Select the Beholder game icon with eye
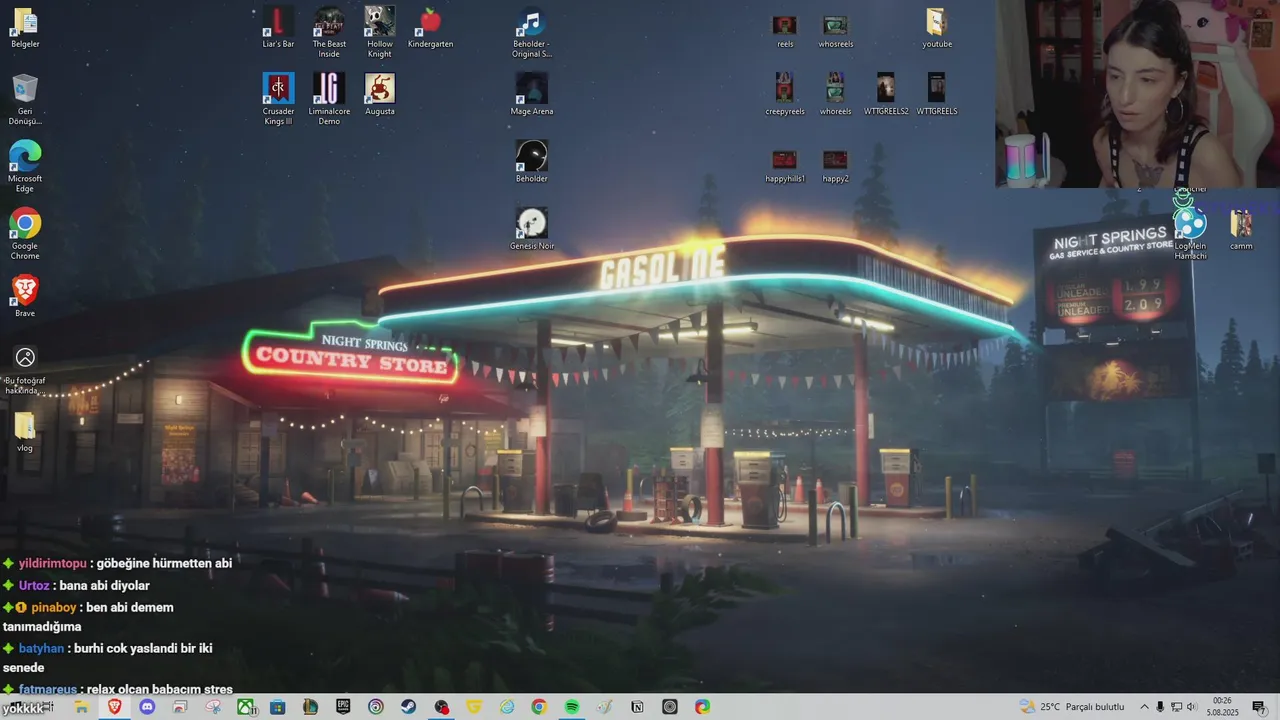 [532, 161]
